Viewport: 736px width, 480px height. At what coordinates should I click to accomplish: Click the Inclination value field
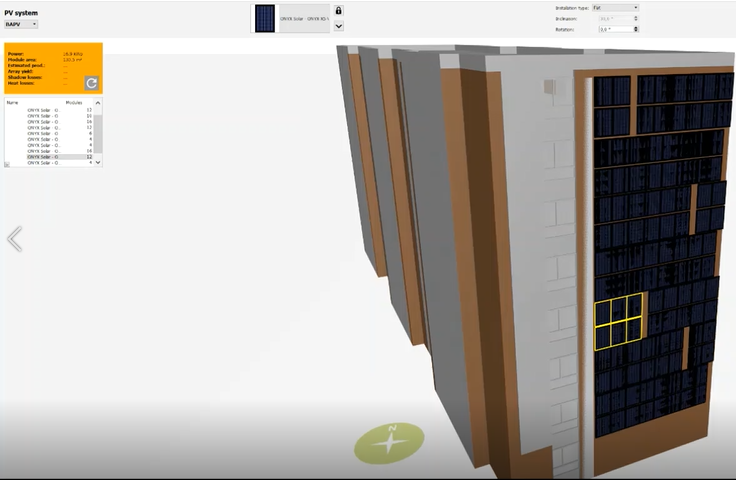pyautogui.click(x=612, y=19)
